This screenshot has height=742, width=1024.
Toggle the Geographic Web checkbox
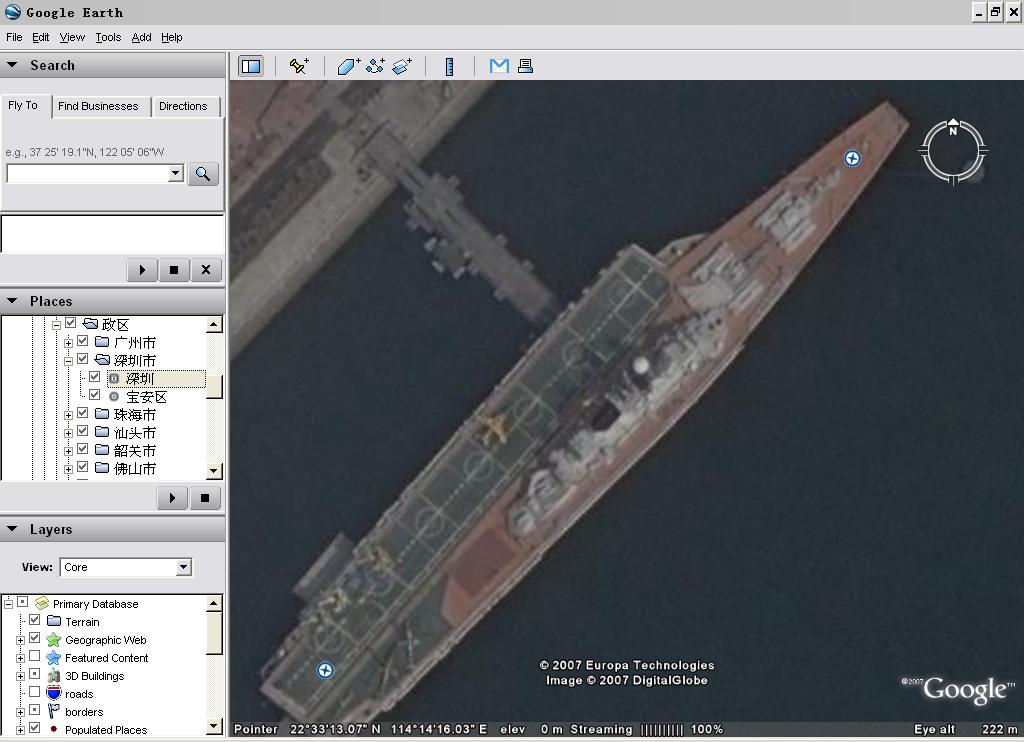coord(35,638)
